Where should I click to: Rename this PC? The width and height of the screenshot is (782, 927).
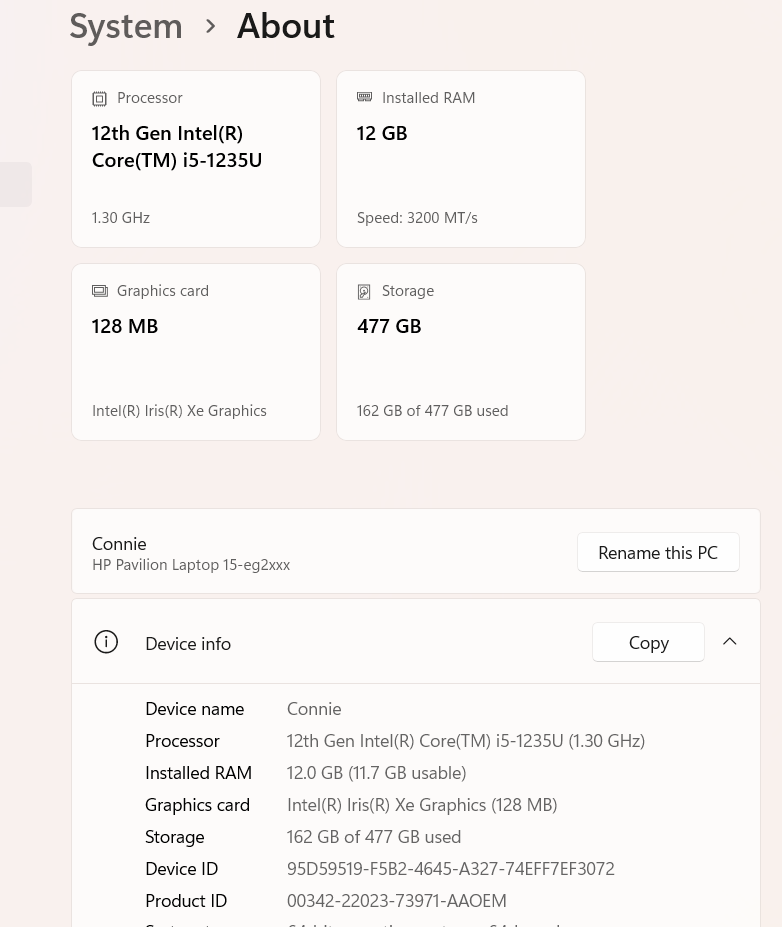click(658, 552)
